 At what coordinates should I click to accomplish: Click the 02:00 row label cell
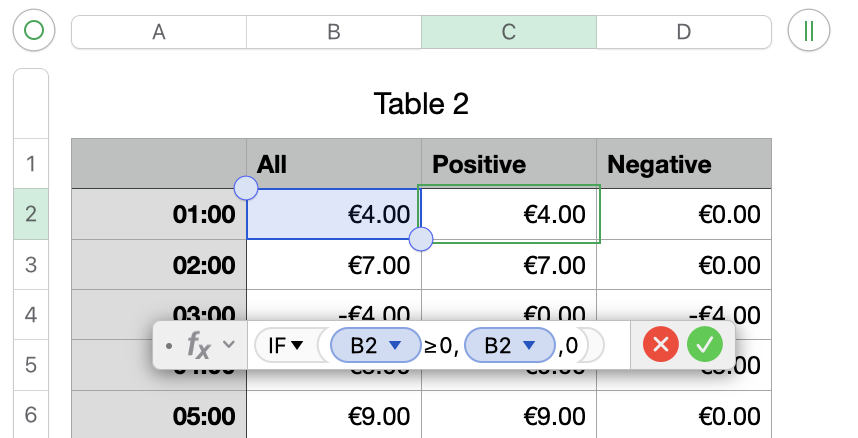tap(159, 265)
